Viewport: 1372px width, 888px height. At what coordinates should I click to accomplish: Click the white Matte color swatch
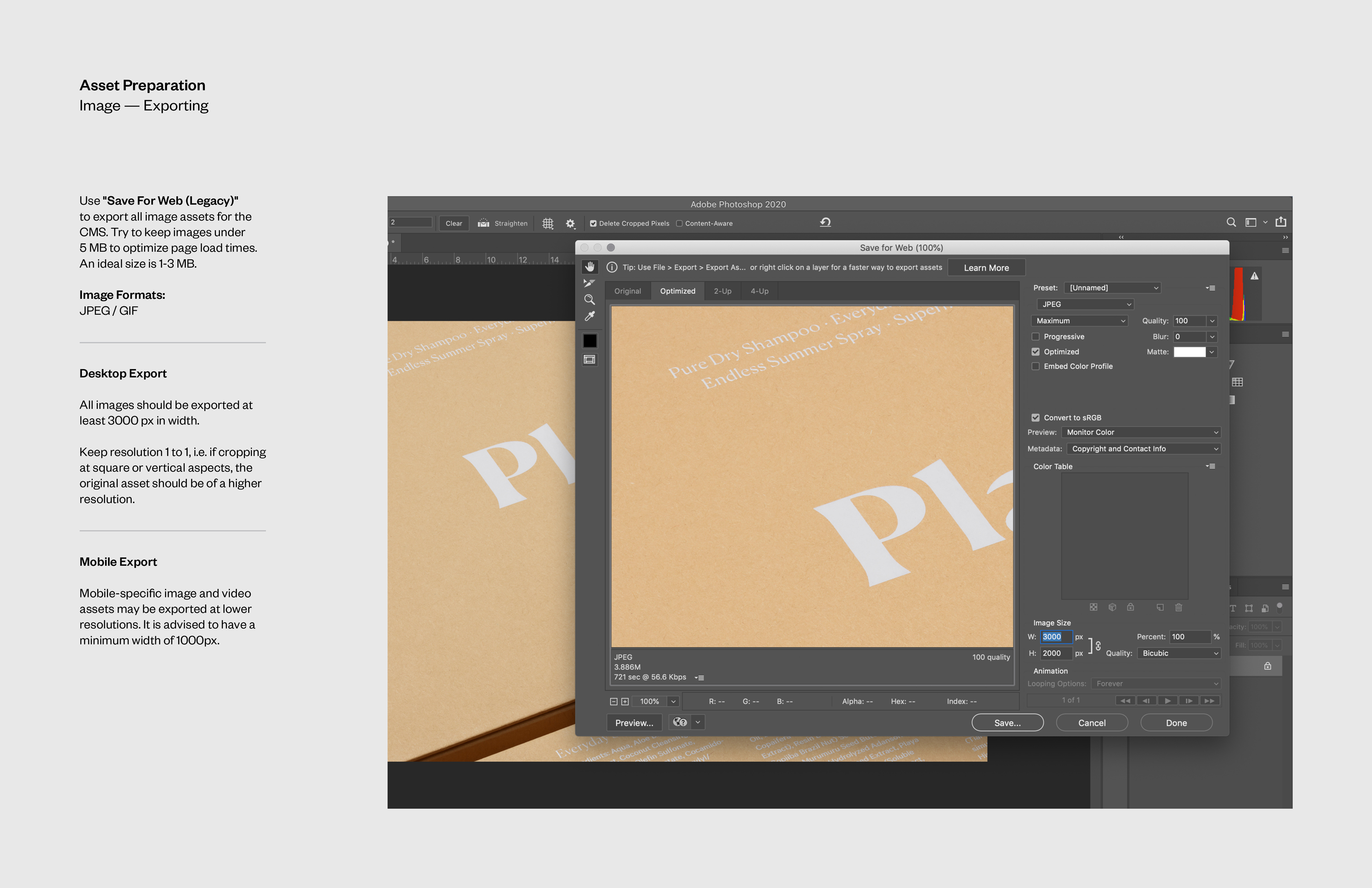pos(1189,352)
